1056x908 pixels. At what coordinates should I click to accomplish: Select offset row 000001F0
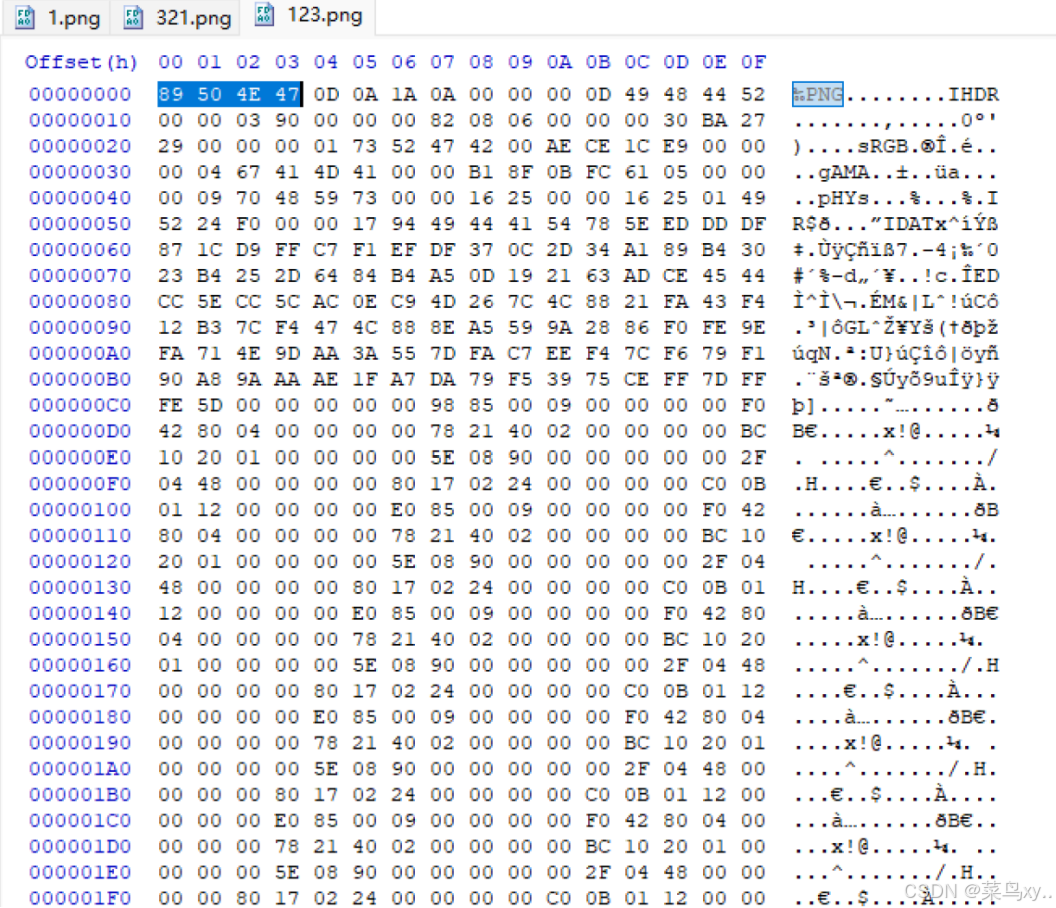coord(80,898)
